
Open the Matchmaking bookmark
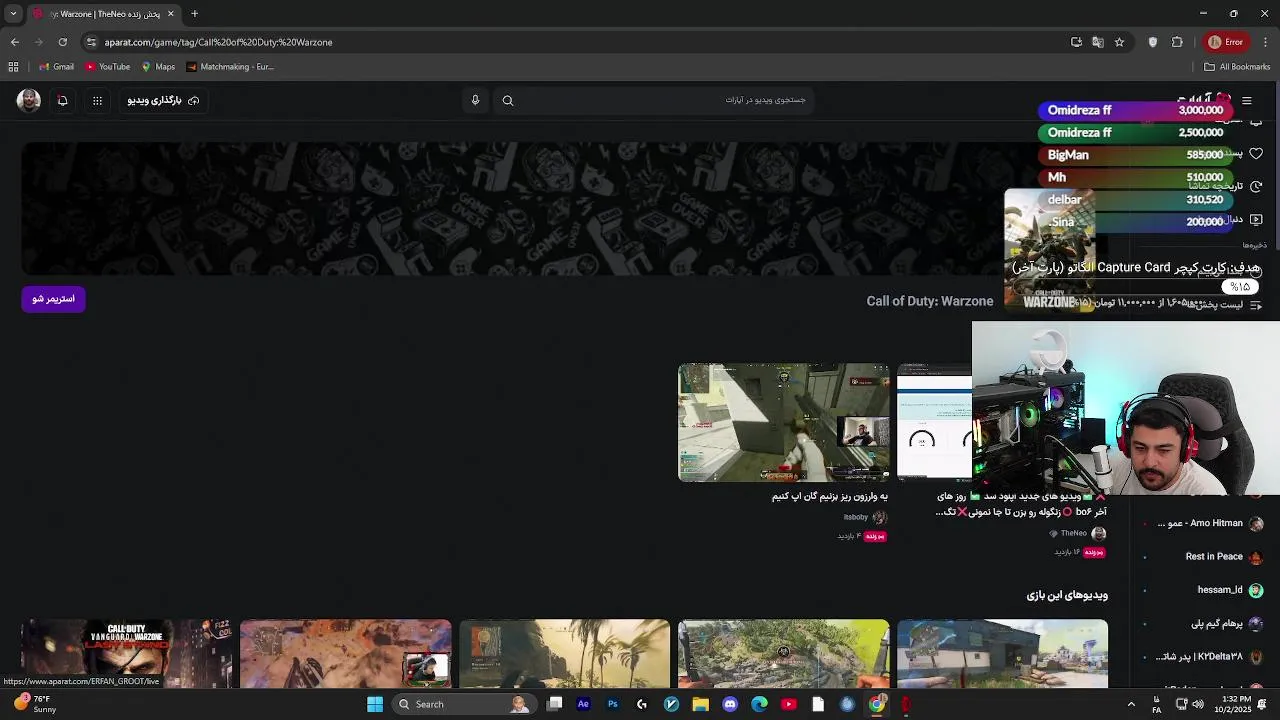230,67
